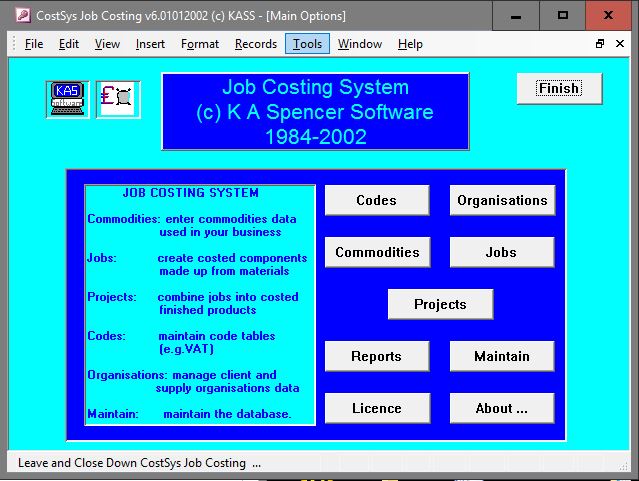Open the Tools menu

coord(307,44)
